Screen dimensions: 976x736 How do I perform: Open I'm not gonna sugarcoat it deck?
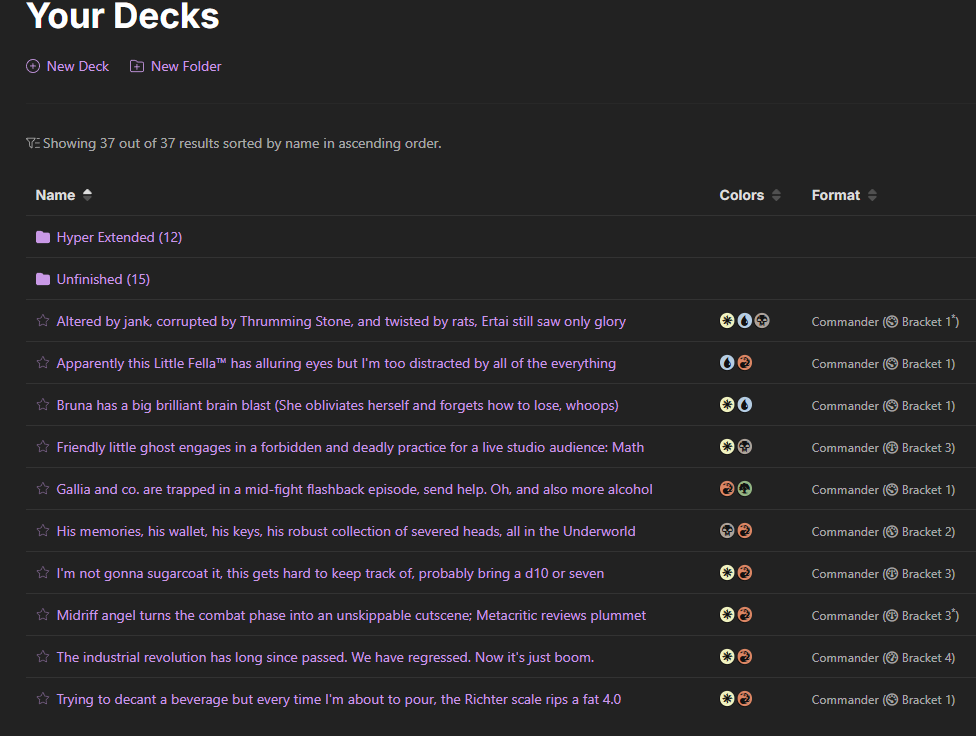click(x=331, y=573)
